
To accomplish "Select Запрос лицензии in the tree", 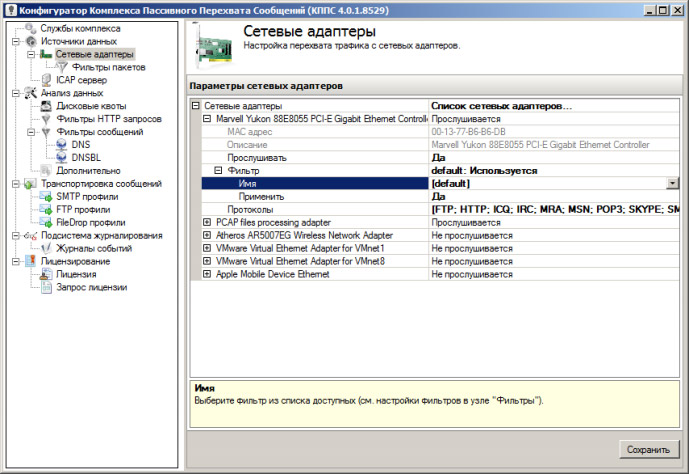I will [x=91, y=288].
